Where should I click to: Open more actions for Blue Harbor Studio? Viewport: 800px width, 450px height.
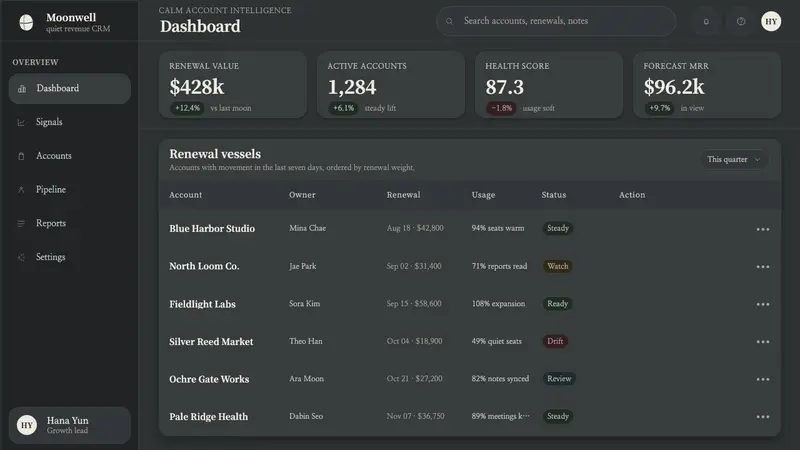pyautogui.click(x=763, y=229)
